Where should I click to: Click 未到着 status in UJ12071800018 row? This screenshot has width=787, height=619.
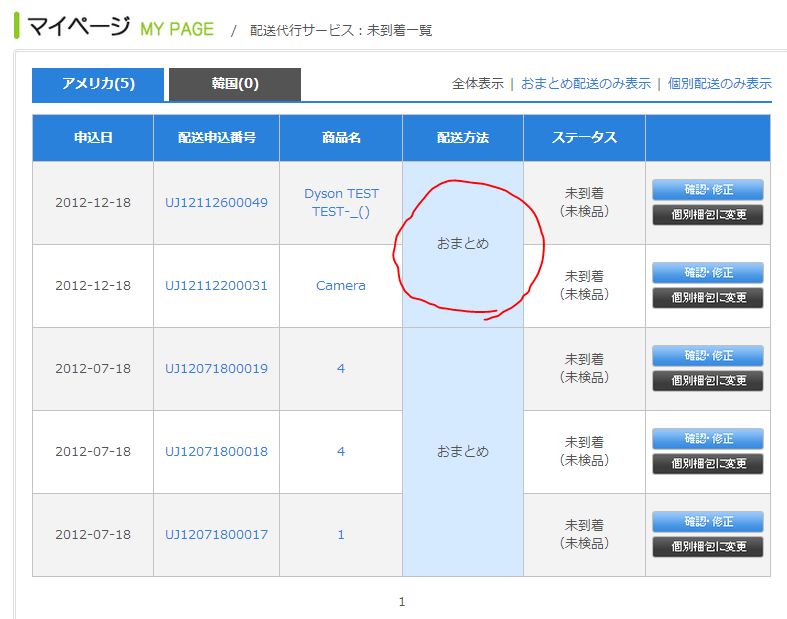584,442
